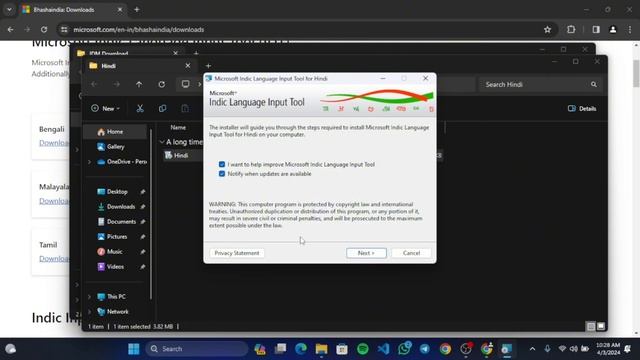Open the Windows Start menu
This screenshot has width=640, height=360.
(133, 349)
